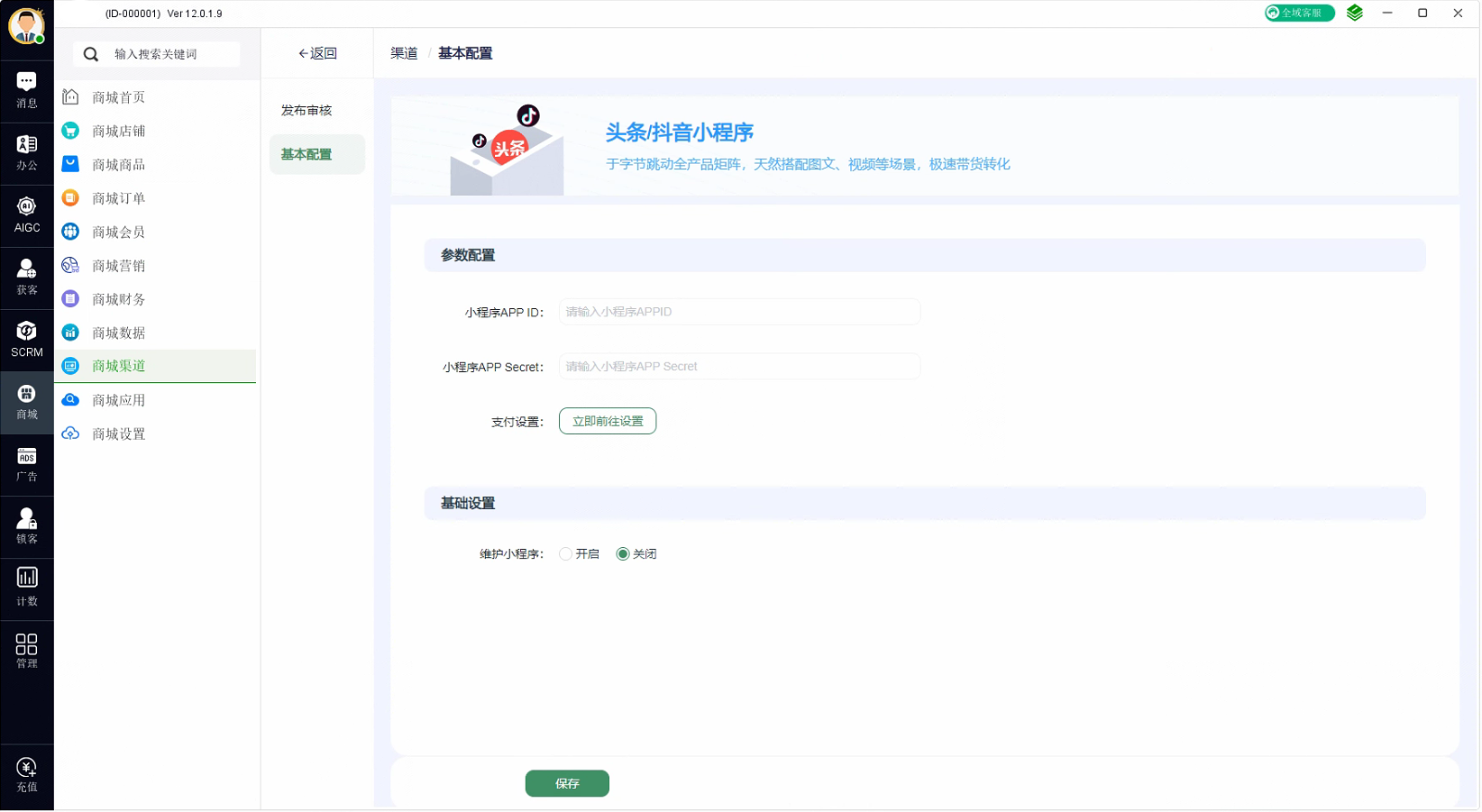Select the 商城 mall section icon

pos(27,401)
